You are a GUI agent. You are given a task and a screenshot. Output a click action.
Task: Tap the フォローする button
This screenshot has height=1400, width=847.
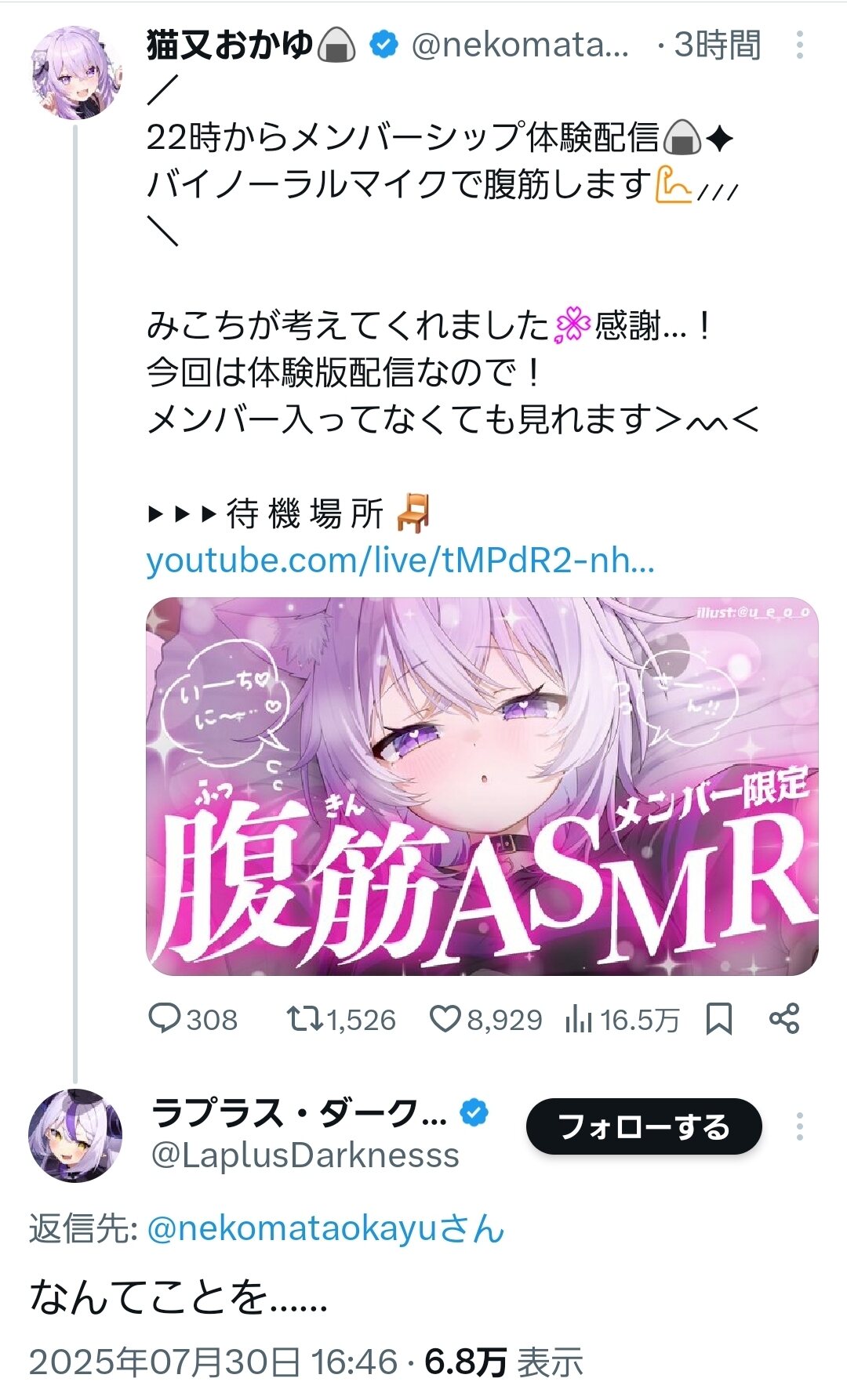tap(644, 1126)
